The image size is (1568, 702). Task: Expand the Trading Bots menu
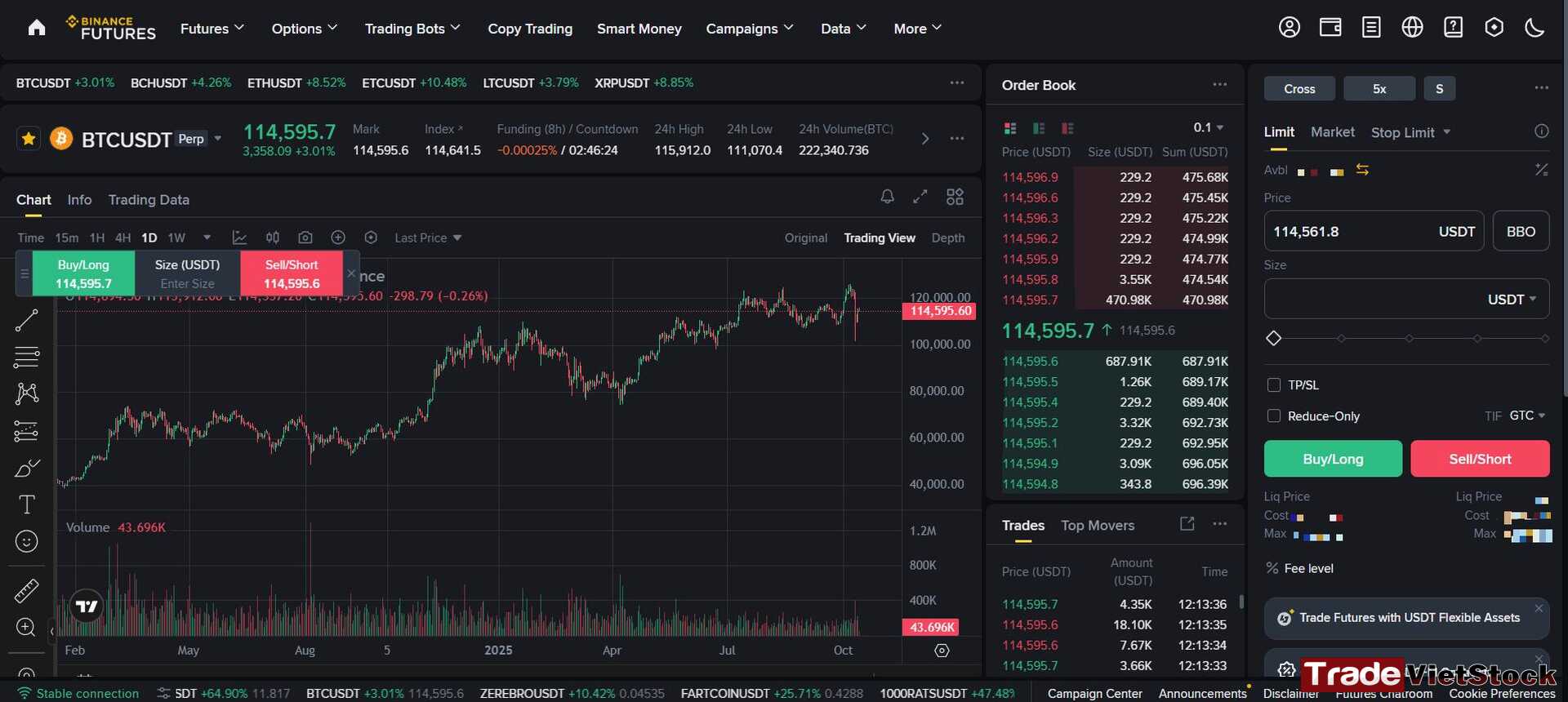click(x=412, y=29)
